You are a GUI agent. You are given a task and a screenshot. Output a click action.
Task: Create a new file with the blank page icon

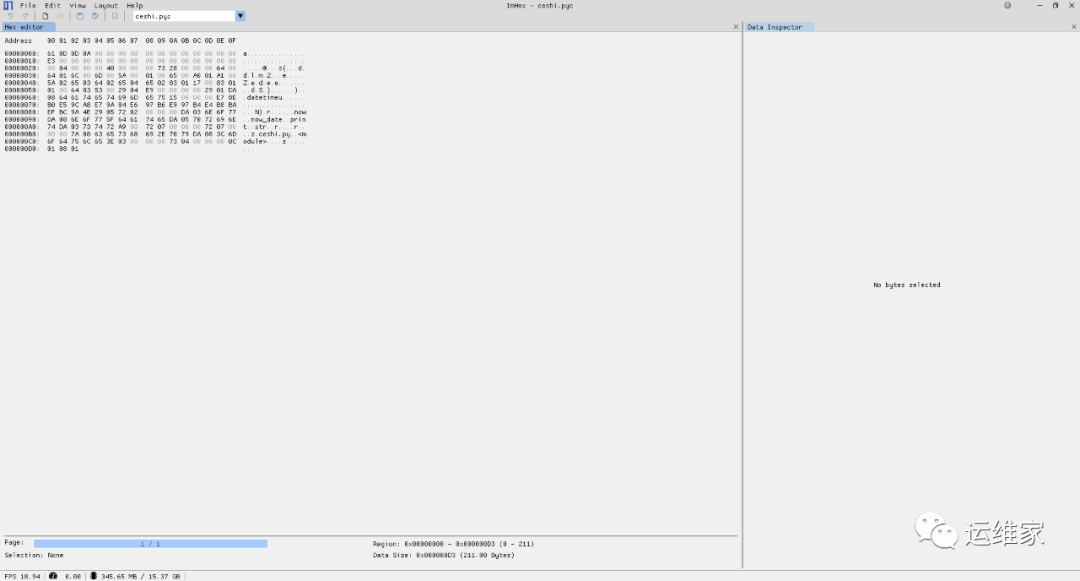[45, 16]
